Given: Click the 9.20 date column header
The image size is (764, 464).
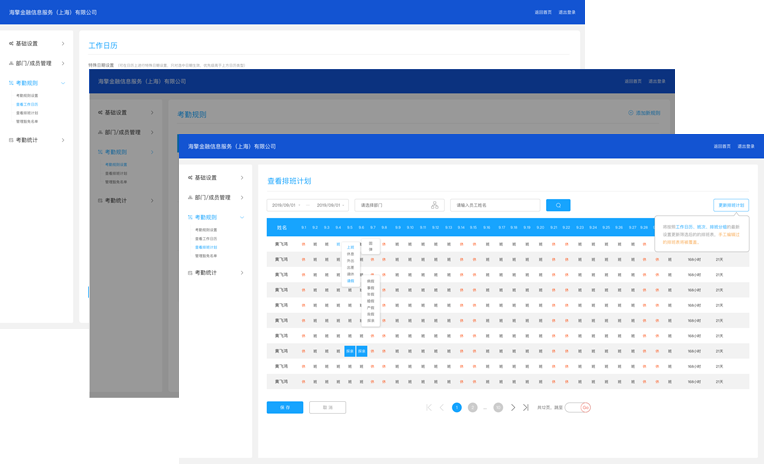Looking at the screenshot, I should [540, 228].
